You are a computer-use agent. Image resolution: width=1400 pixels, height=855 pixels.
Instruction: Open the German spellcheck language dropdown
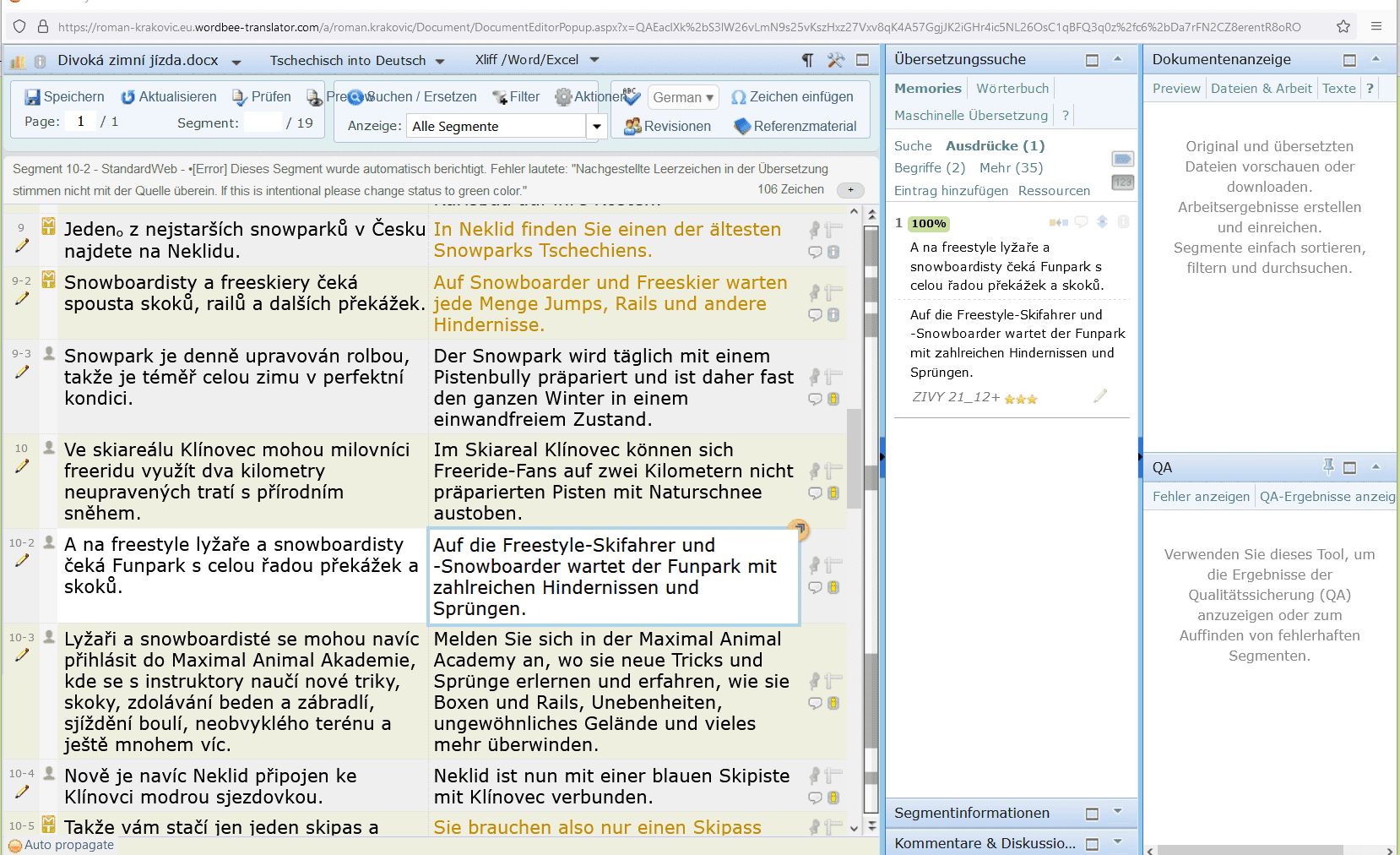click(683, 97)
